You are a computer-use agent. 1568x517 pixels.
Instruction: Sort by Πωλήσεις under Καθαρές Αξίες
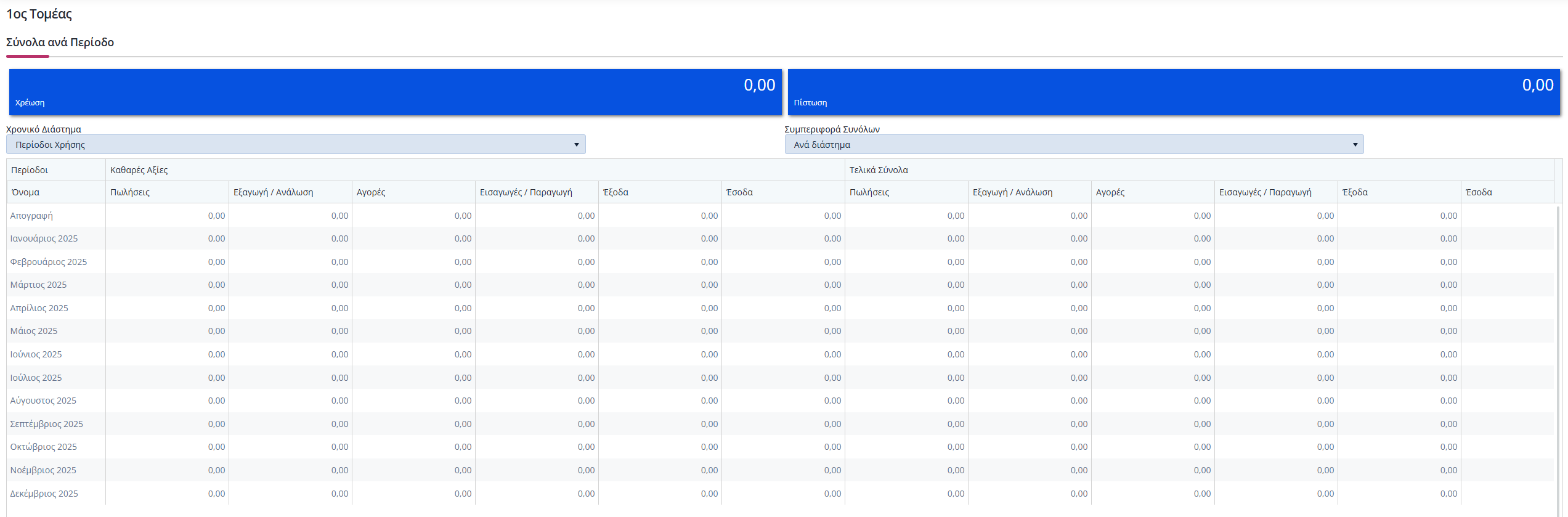[x=167, y=192]
